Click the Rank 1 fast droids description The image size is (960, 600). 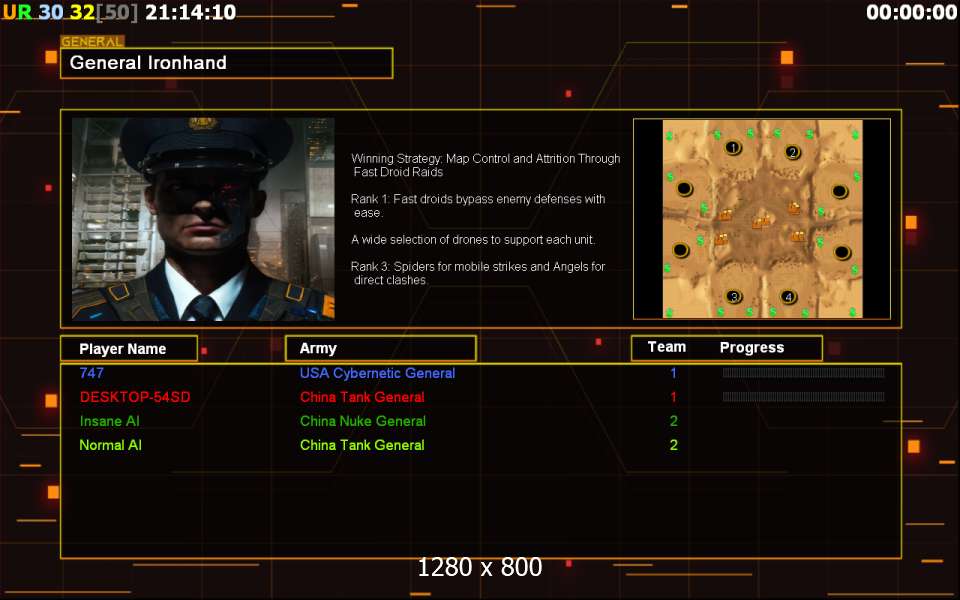(478, 206)
